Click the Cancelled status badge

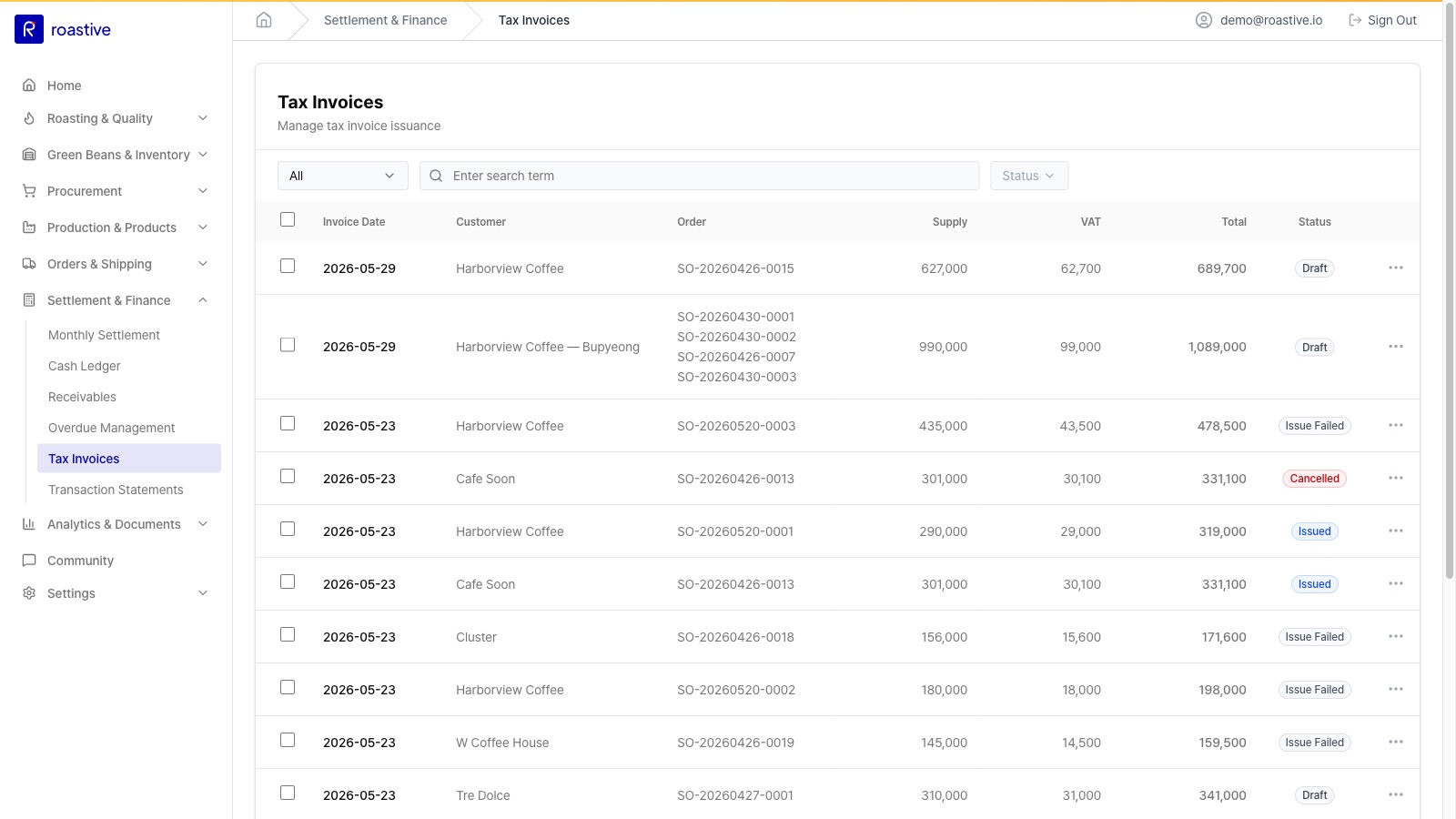coord(1314,479)
